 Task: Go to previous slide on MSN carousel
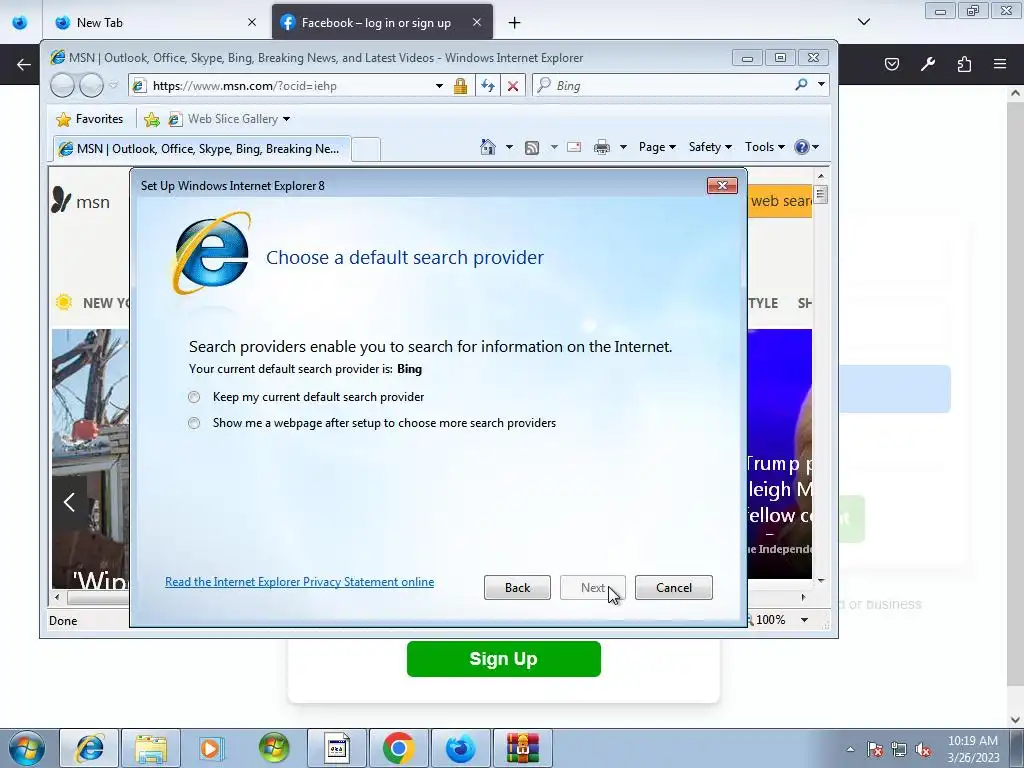(69, 502)
